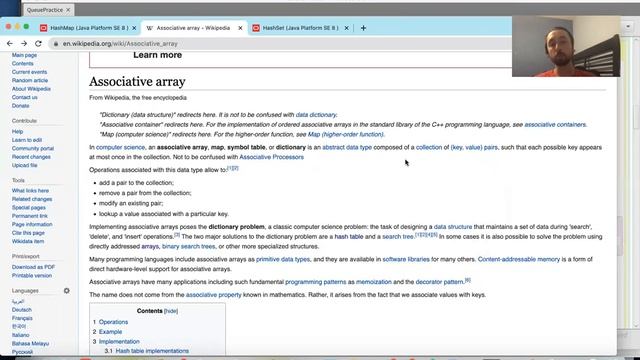
Task: Close the Associative array Wikipedia tab
Action: click(240, 28)
